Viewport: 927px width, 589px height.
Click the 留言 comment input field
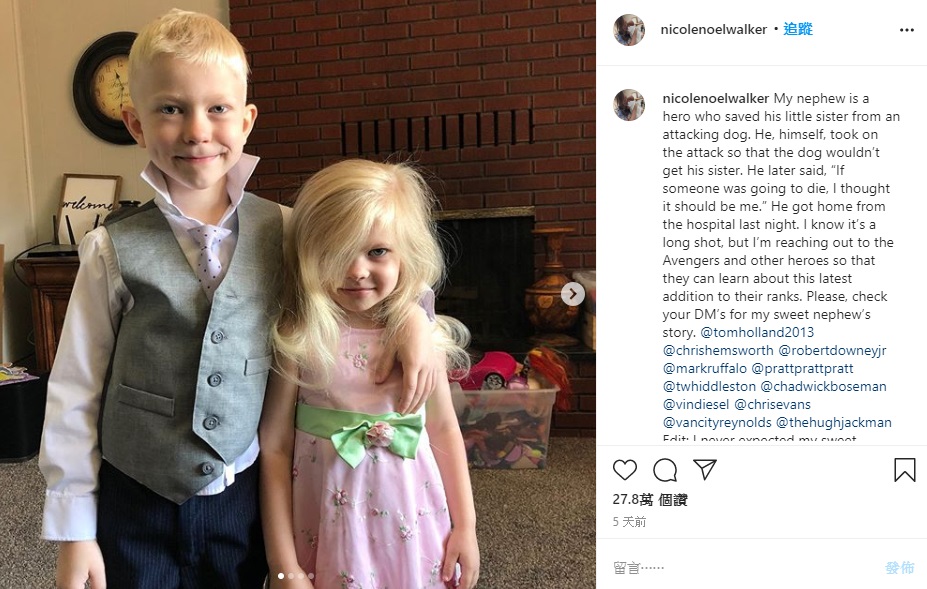point(745,568)
